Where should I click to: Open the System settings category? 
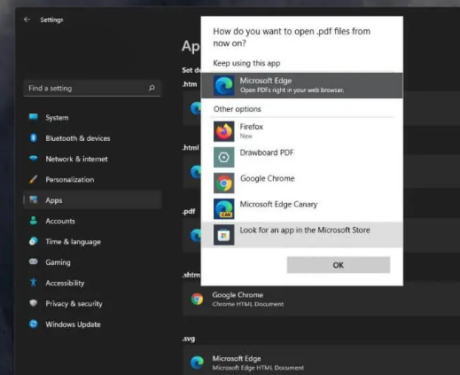(92, 117)
